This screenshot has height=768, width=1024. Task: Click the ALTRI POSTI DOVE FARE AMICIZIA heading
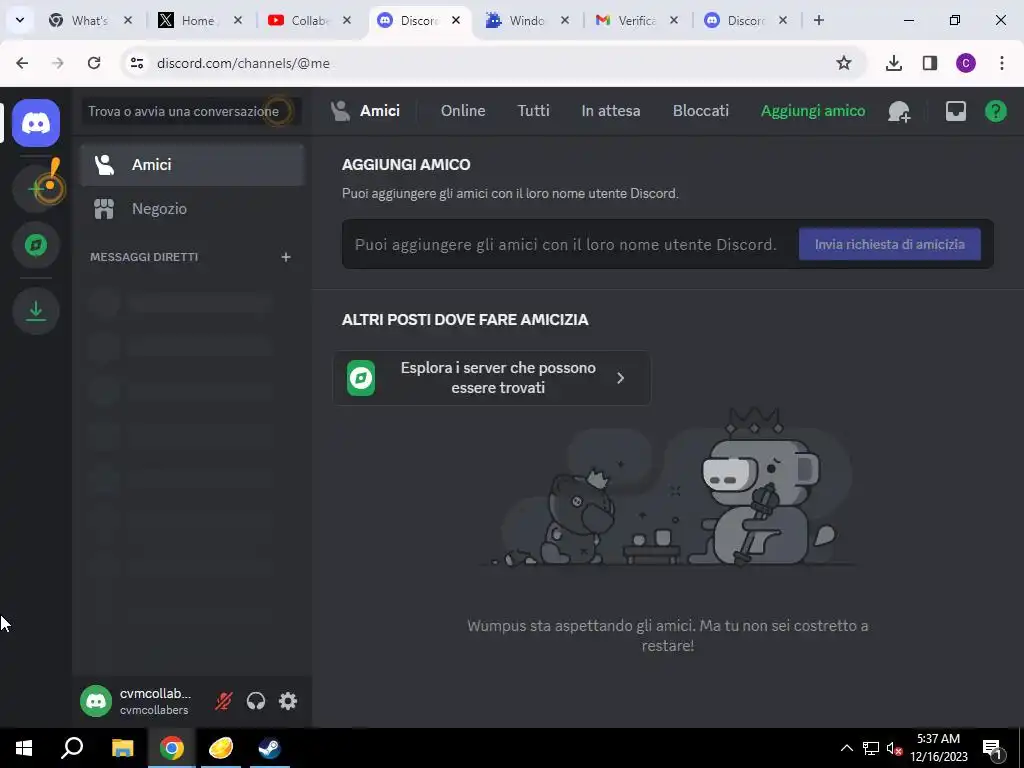pyautogui.click(x=465, y=320)
